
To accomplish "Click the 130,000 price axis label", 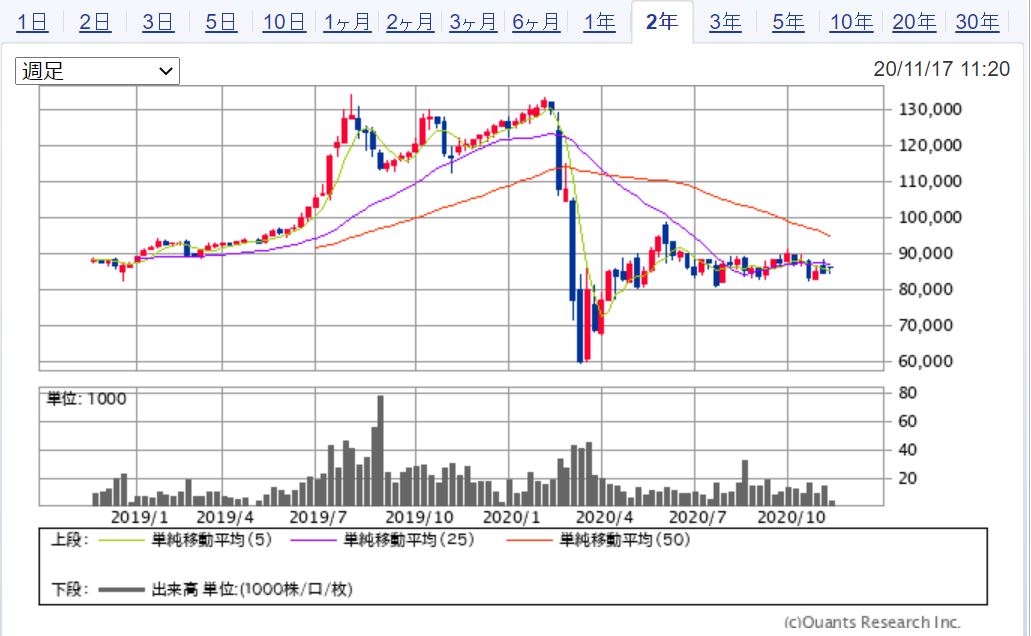I will (930, 109).
